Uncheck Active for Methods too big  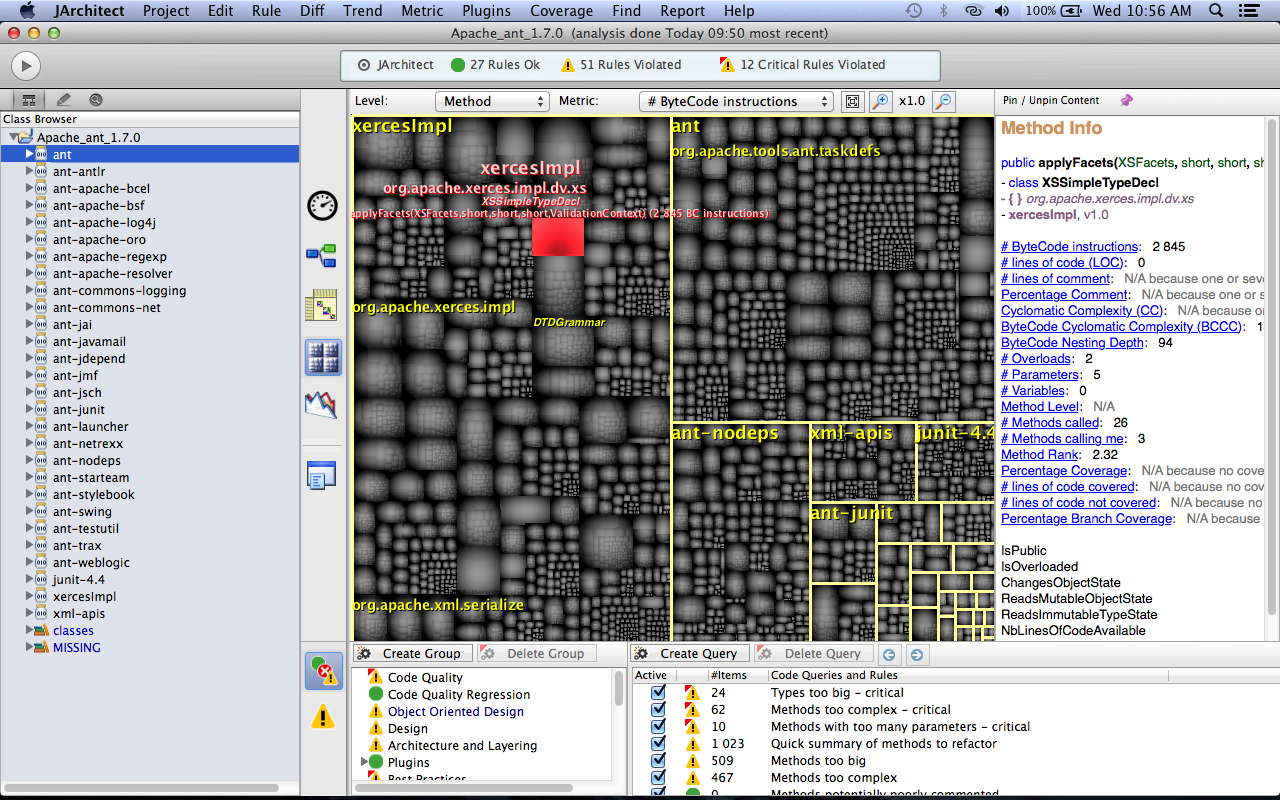658,760
